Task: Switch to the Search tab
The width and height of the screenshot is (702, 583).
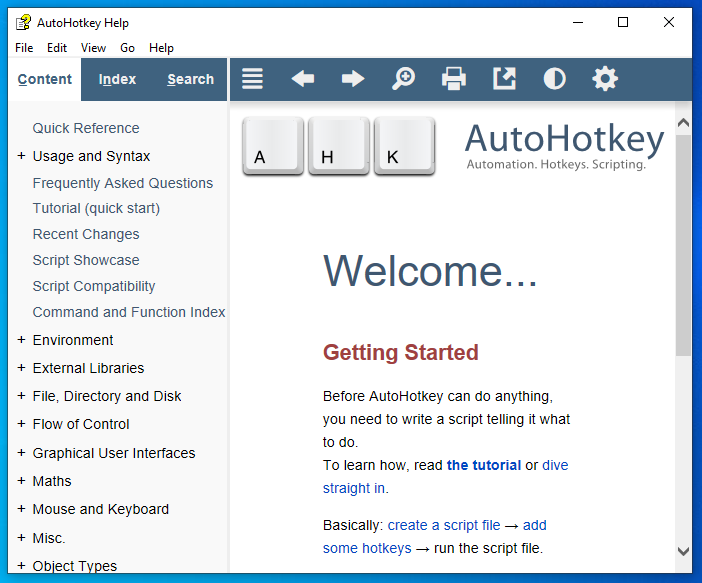Action: pyautogui.click(x=190, y=79)
